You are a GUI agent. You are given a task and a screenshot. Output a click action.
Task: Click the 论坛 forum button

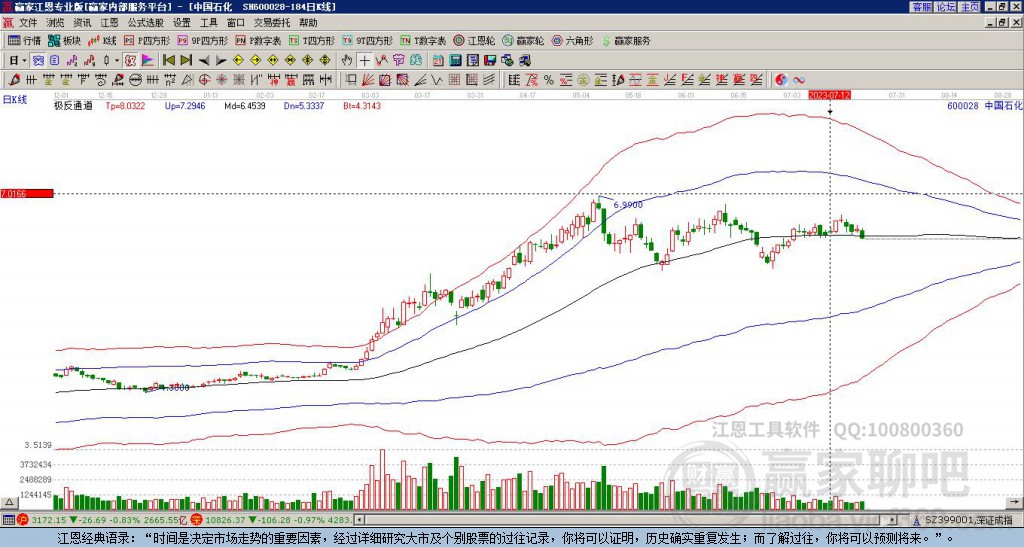click(x=945, y=7)
